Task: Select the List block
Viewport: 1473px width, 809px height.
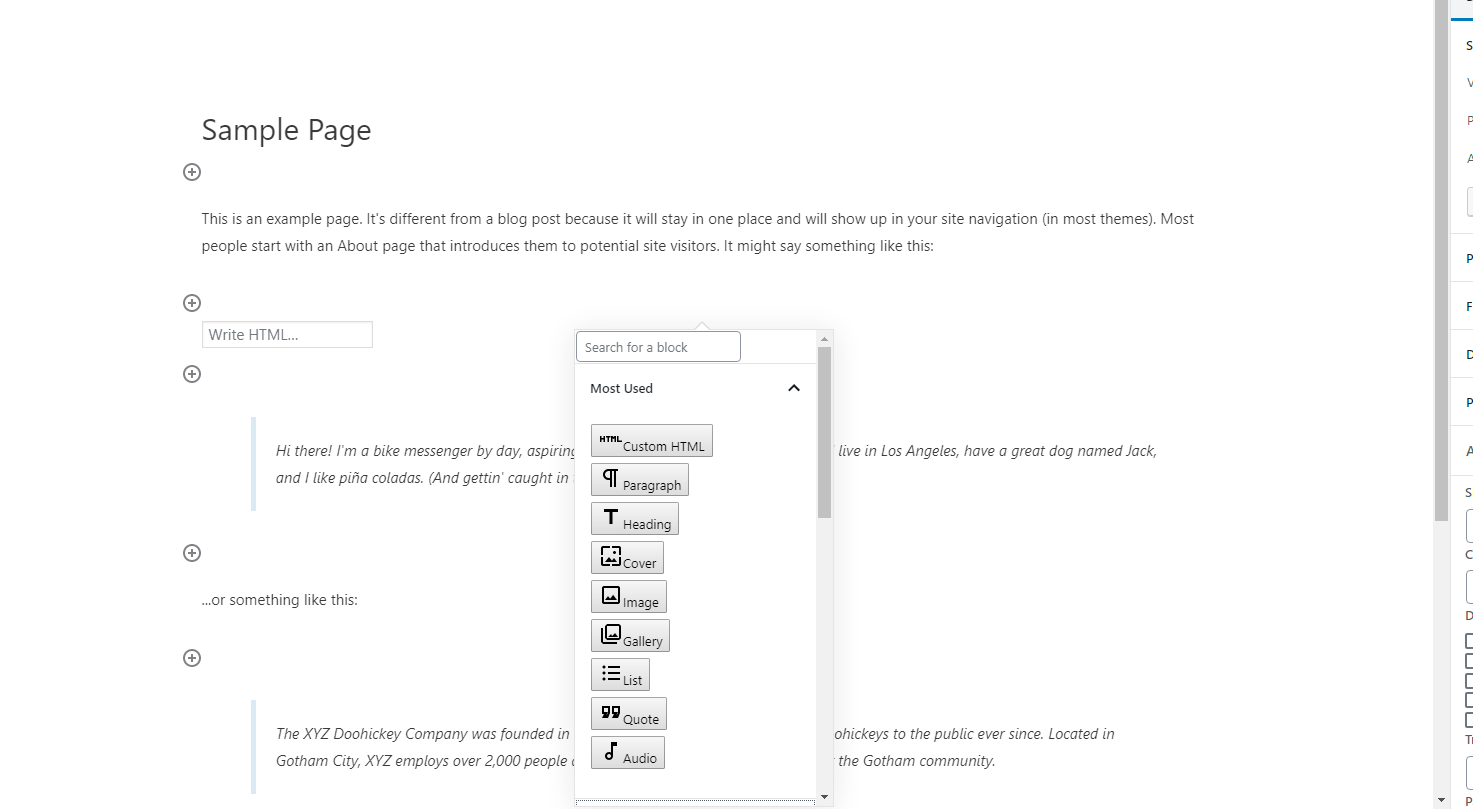Action: (x=620, y=674)
